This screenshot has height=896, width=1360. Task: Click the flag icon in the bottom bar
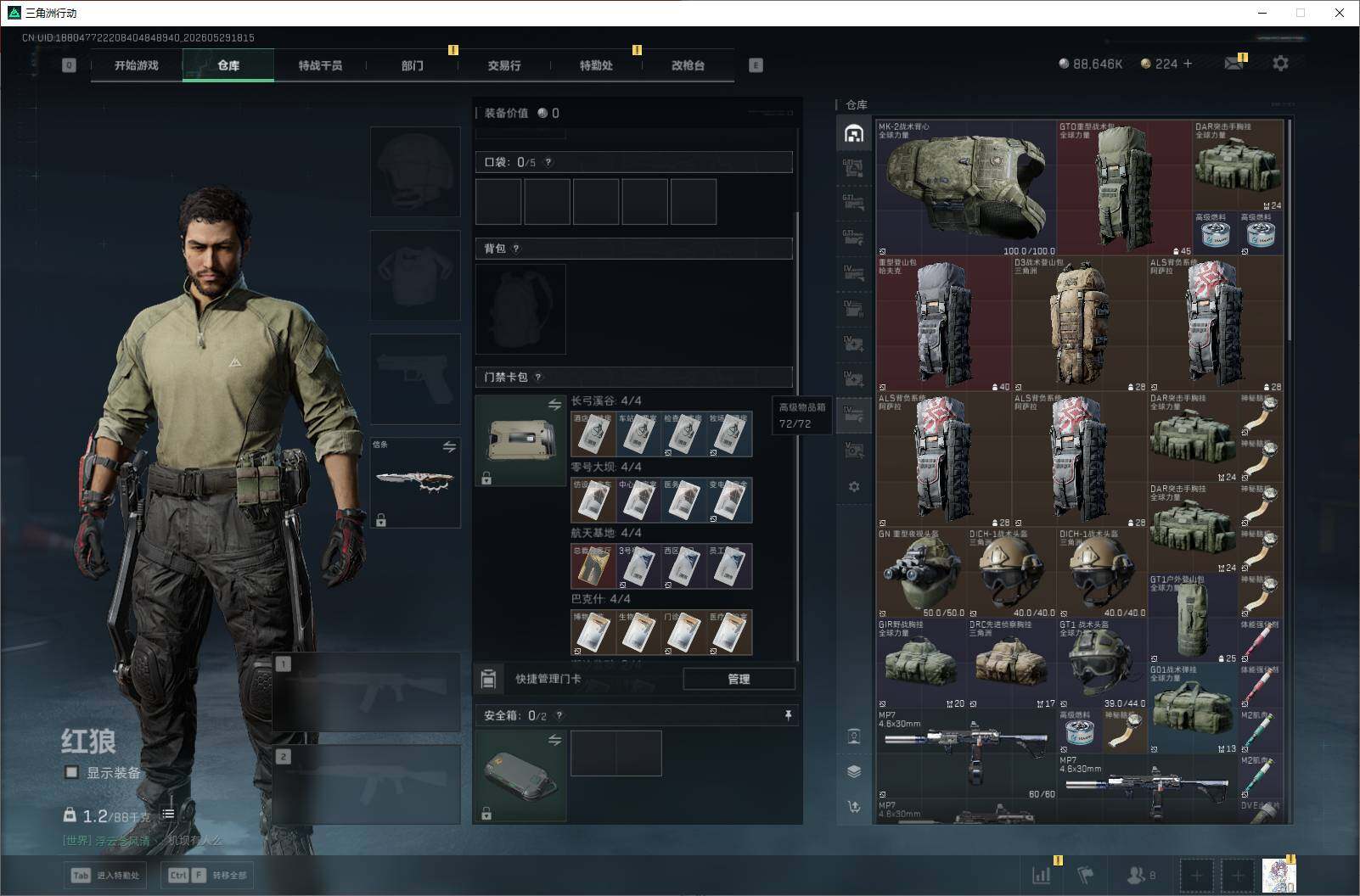tap(1085, 875)
